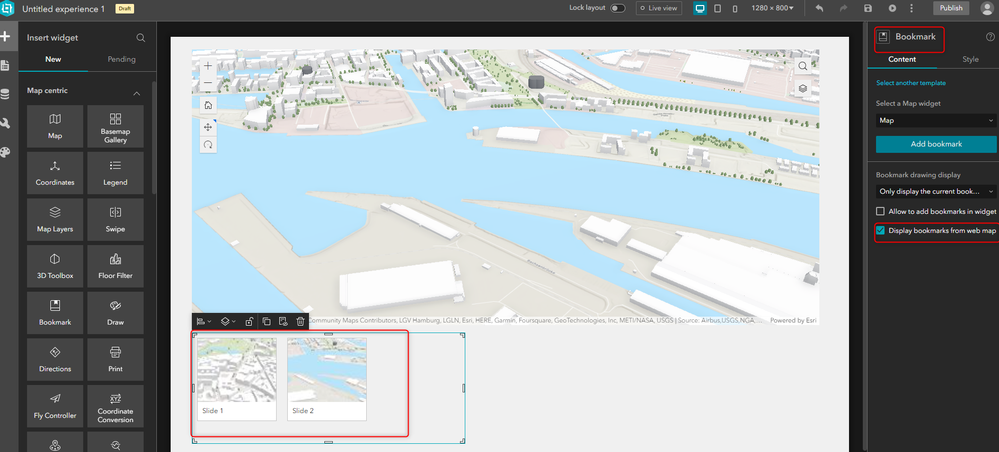Select the Slide 2 bookmark thumbnail
The height and width of the screenshot is (452, 999).
pyautogui.click(x=326, y=379)
